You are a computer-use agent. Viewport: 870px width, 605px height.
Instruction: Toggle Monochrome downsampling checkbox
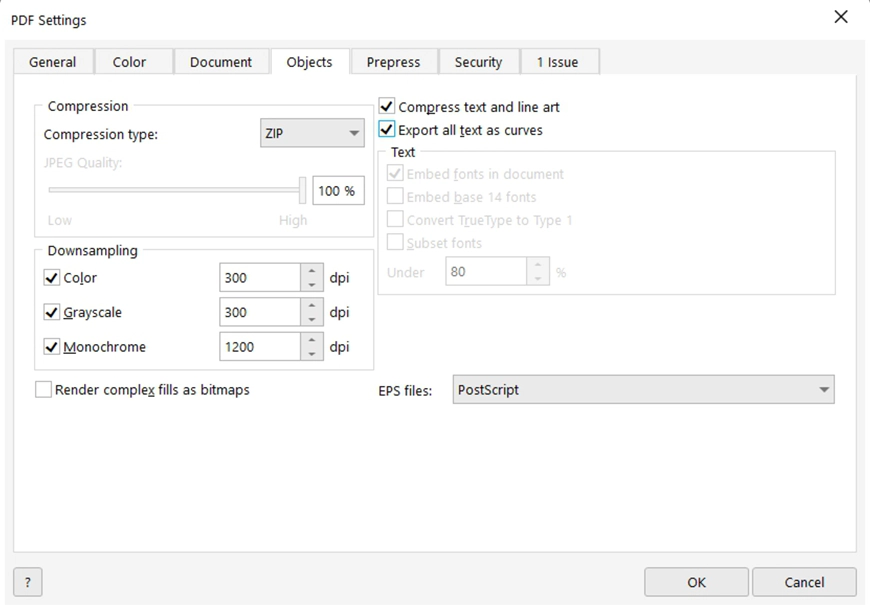tap(52, 346)
